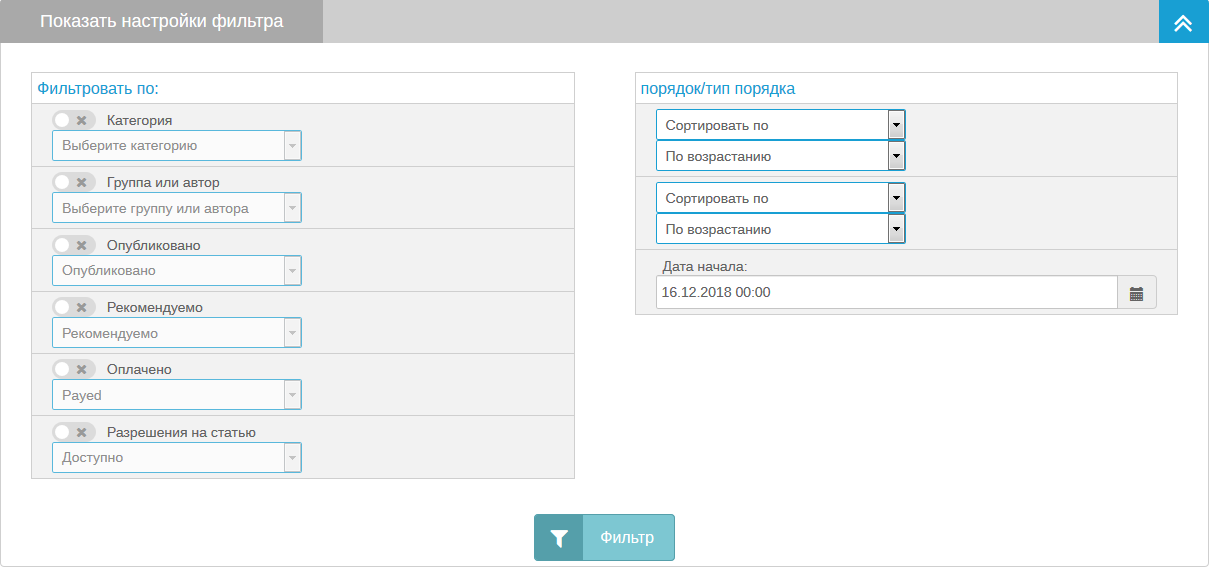Expand the Рекомендуемо select box
The width and height of the screenshot is (1211, 567).
click(x=176, y=333)
